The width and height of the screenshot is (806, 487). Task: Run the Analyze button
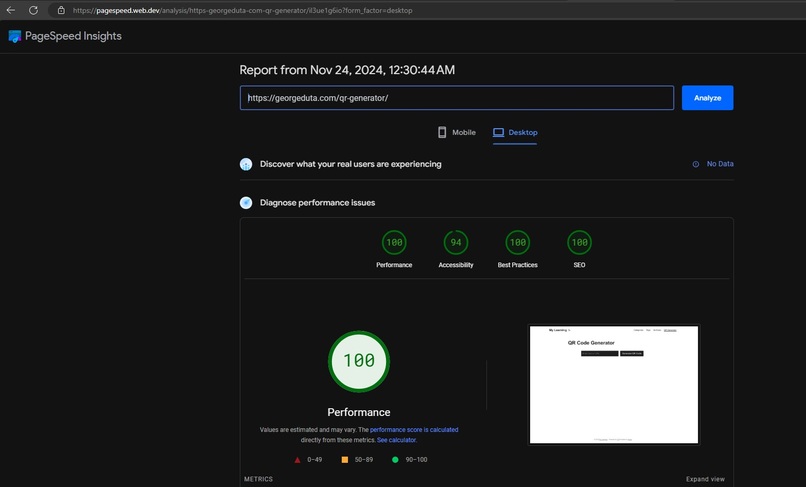coord(707,98)
